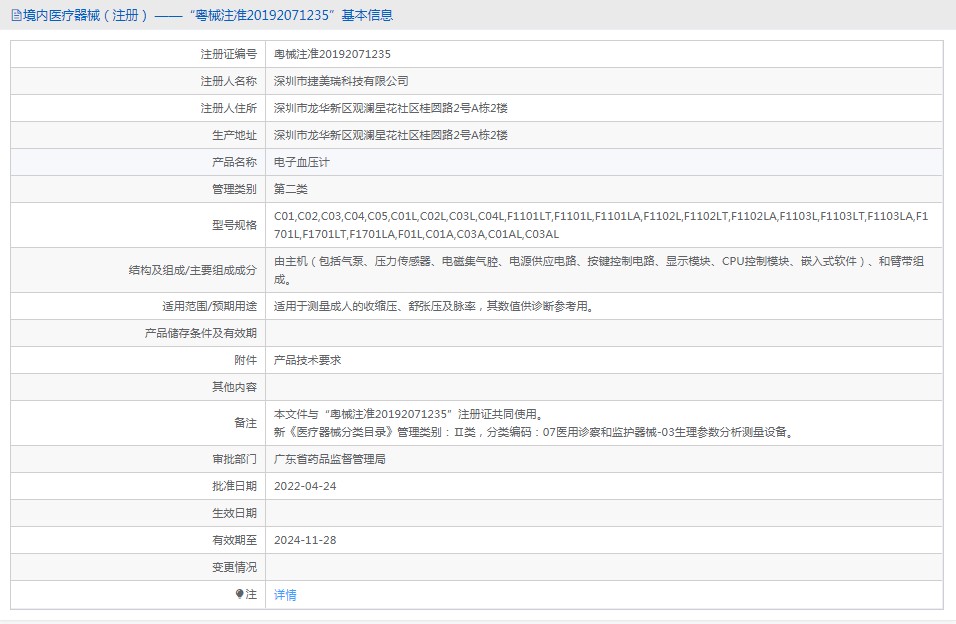Click the 注册人住所 label
The height and width of the screenshot is (624, 956).
pos(229,108)
